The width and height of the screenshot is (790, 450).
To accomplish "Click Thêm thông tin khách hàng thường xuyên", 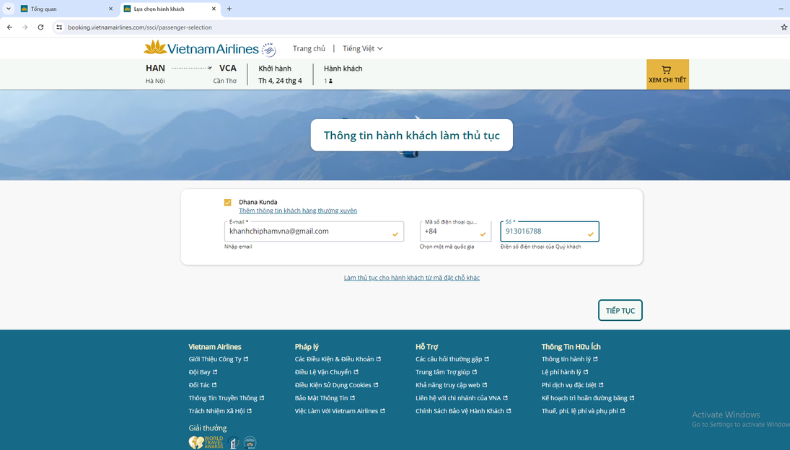I will tap(297, 211).
